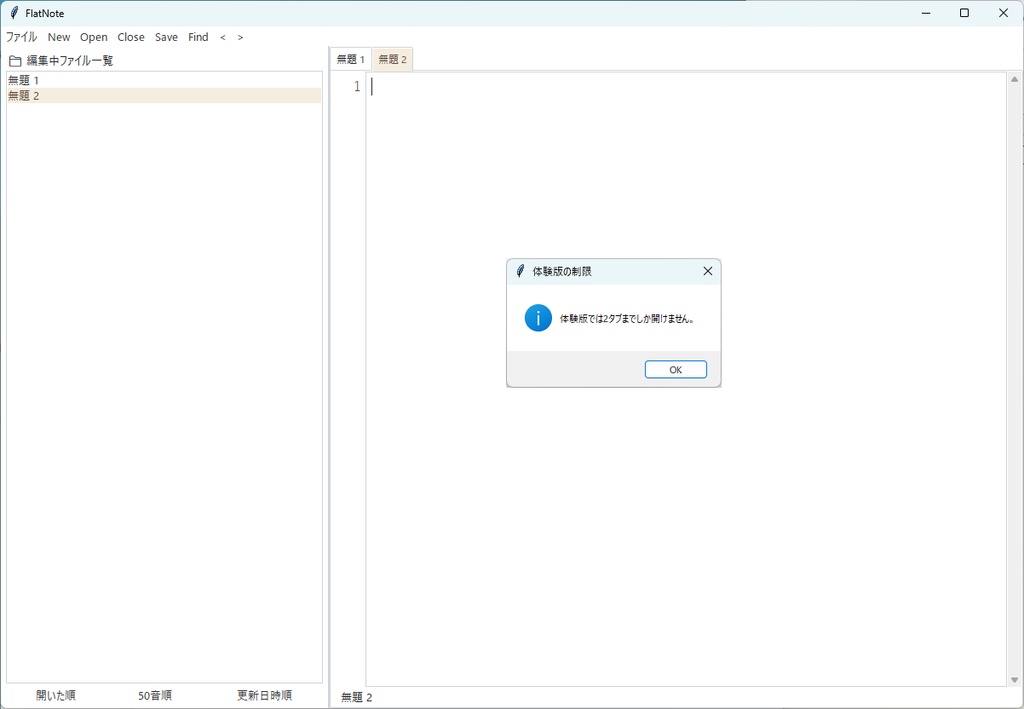The height and width of the screenshot is (709, 1024).
Task: Click OK to dismiss the trial limit dialog
Action: (x=675, y=369)
